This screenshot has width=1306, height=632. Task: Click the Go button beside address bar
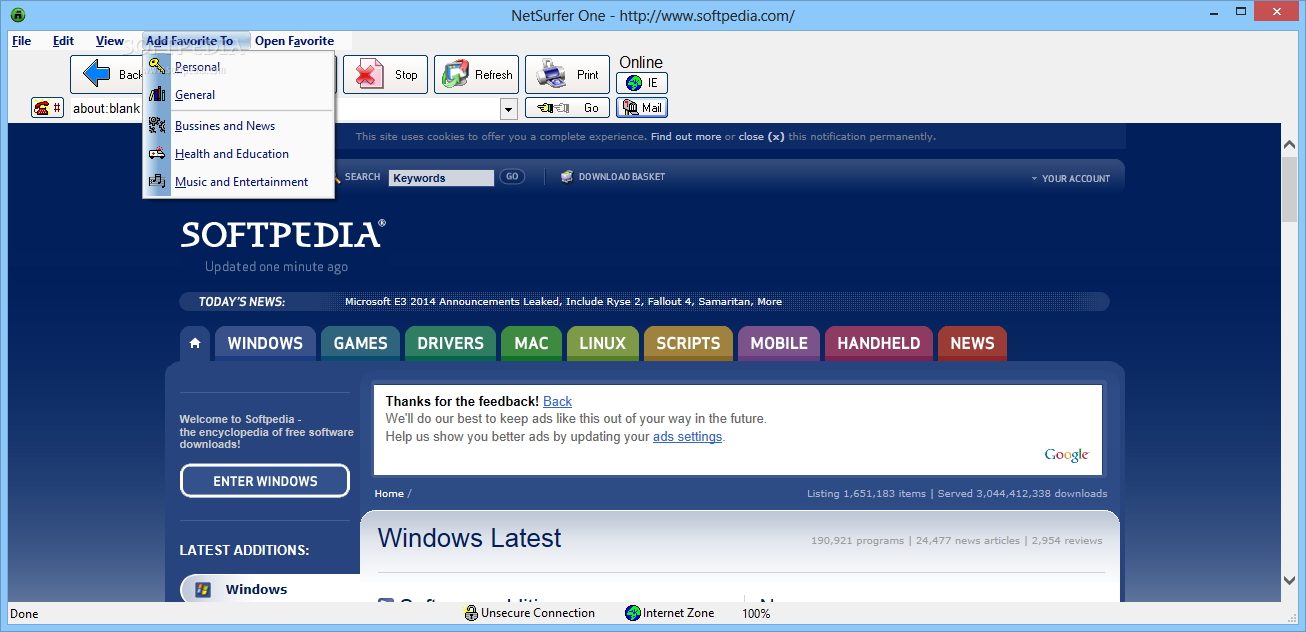(x=567, y=108)
